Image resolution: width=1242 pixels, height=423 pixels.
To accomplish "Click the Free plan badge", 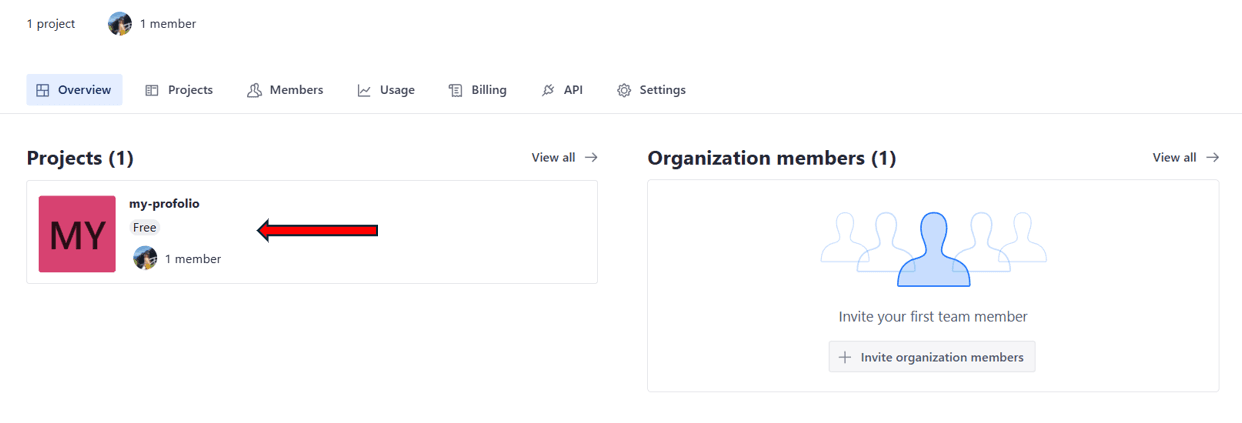I will pos(144,228).
